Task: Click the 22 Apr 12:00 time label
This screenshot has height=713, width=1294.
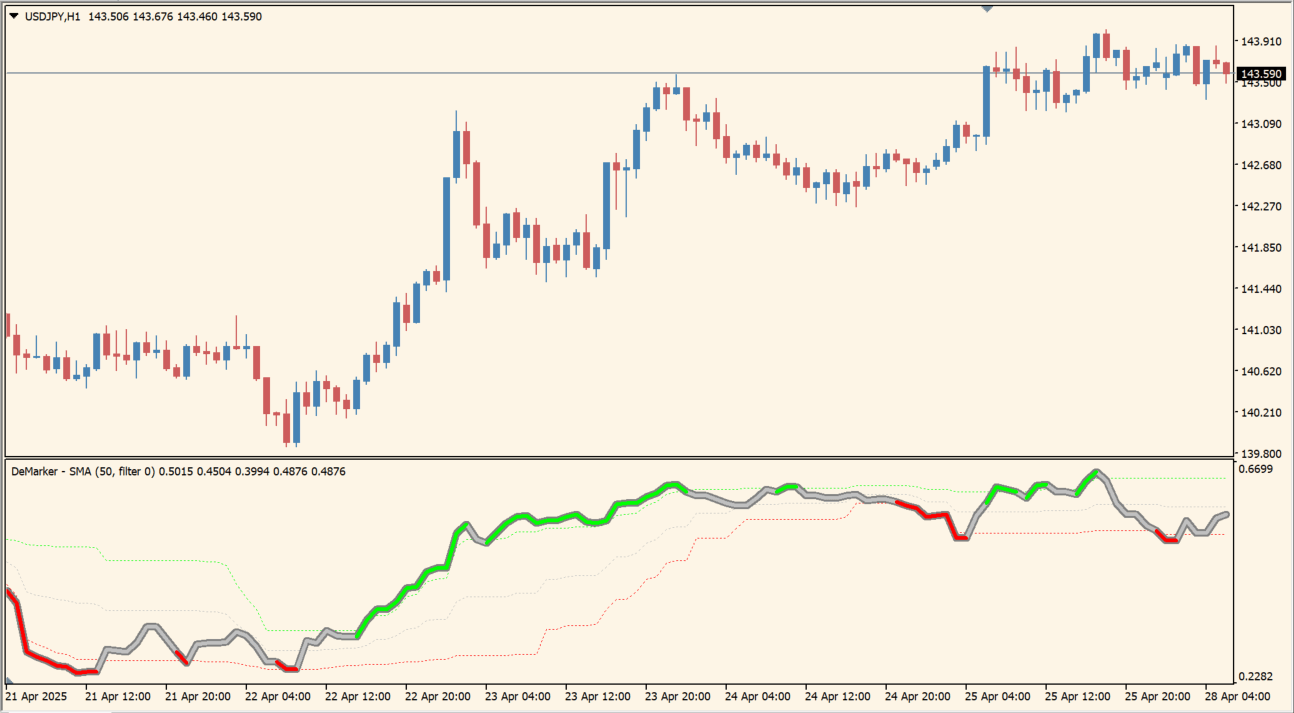Action: (x=358, y=695)
